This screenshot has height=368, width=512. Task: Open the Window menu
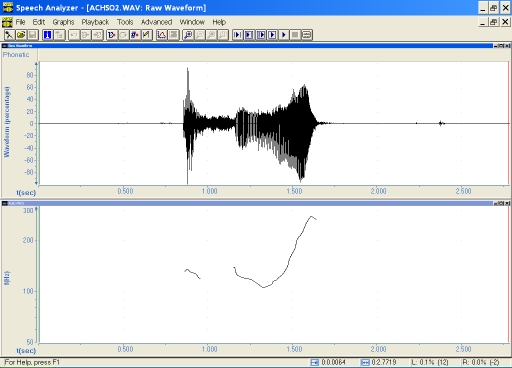(x=192, y=22)
